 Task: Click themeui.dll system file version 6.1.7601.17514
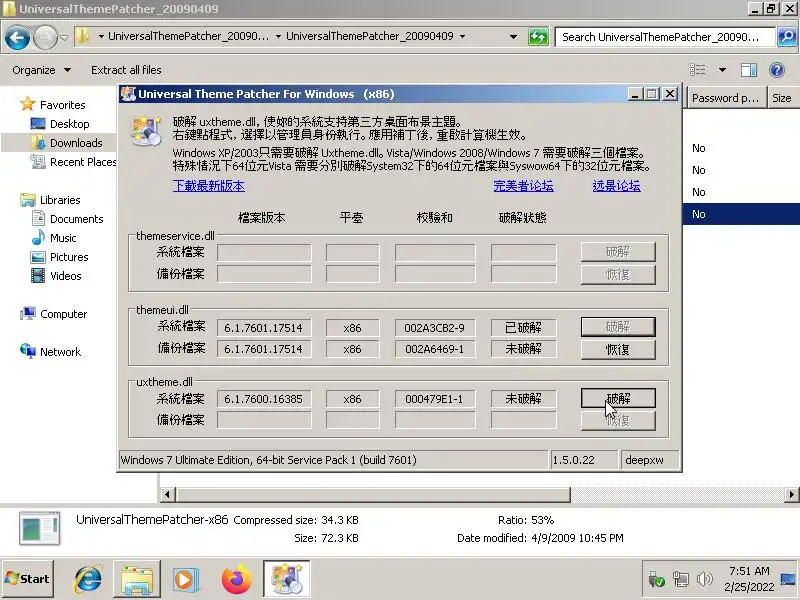(264, 328)
